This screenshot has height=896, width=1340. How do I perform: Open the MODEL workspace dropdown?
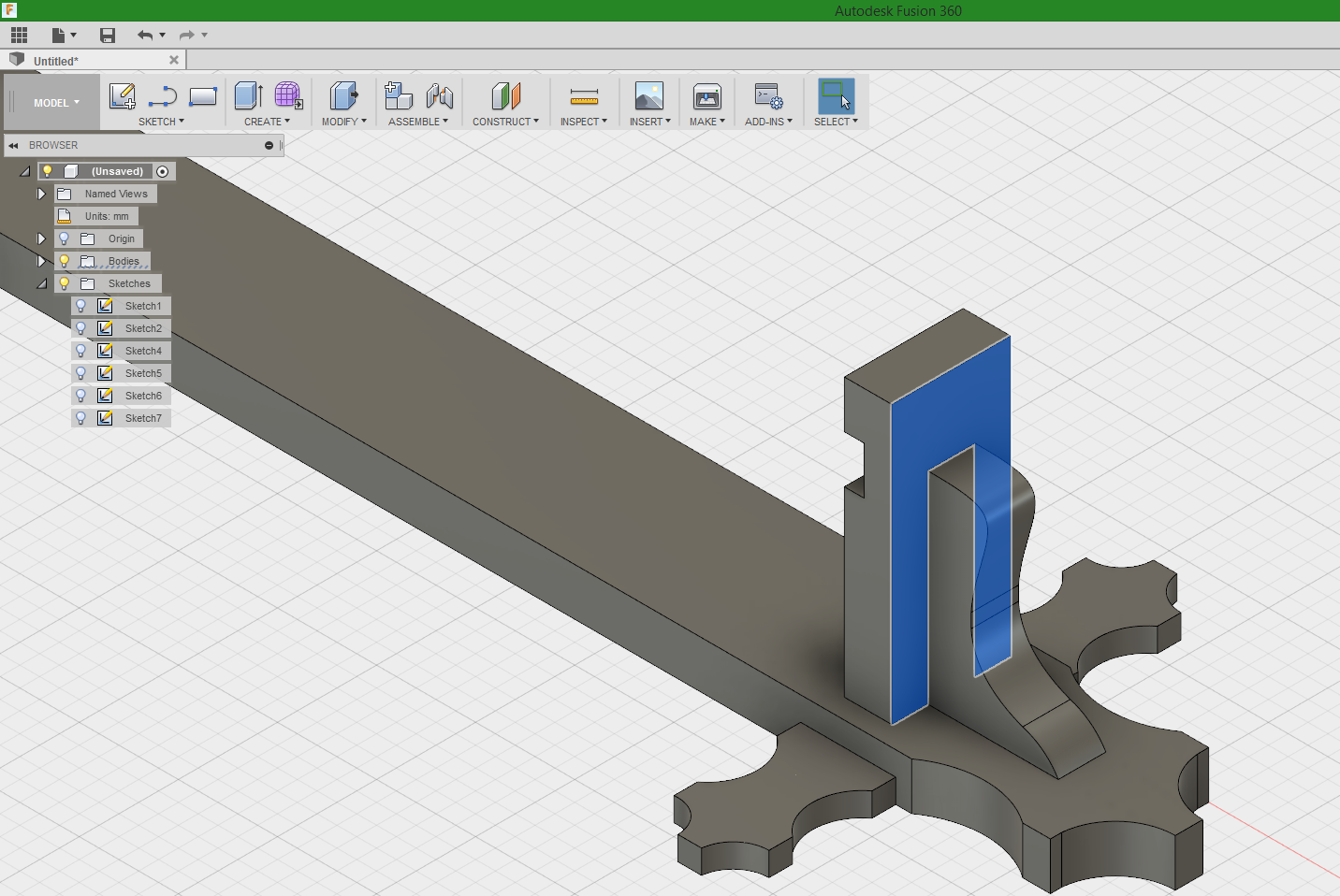(56, 103)
